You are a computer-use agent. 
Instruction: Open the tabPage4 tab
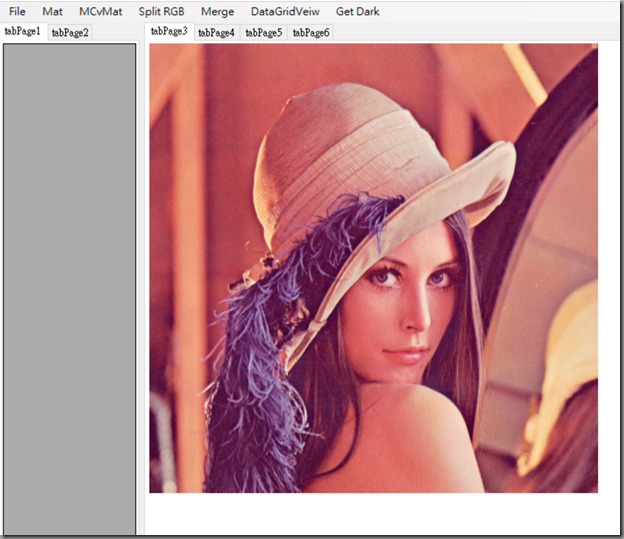tap(216, 33)
